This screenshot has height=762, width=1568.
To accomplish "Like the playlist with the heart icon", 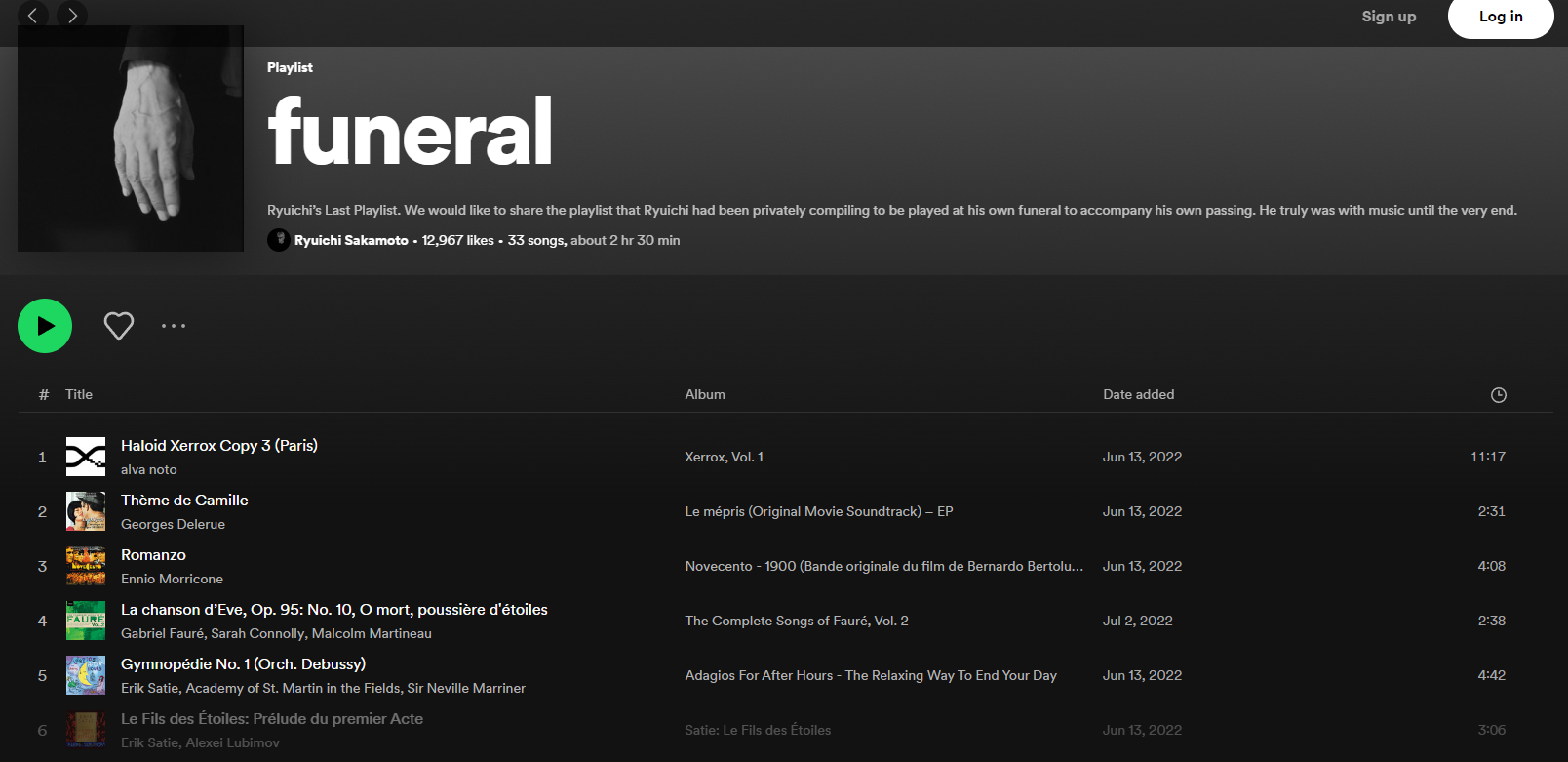I will [x=119, y=326].
